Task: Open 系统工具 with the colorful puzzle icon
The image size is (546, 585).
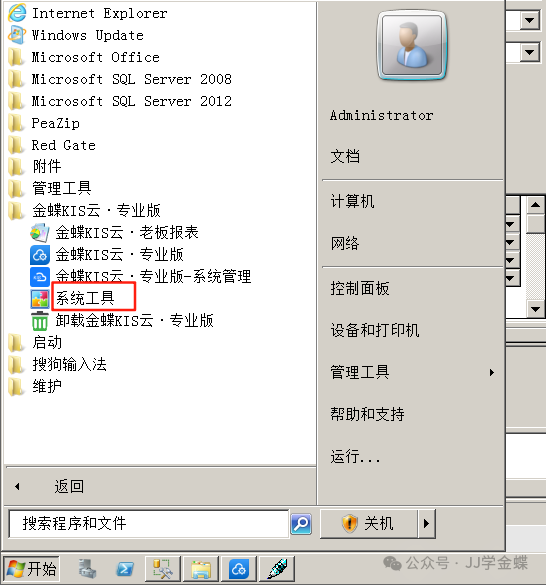Action: [x=40, y=299]
